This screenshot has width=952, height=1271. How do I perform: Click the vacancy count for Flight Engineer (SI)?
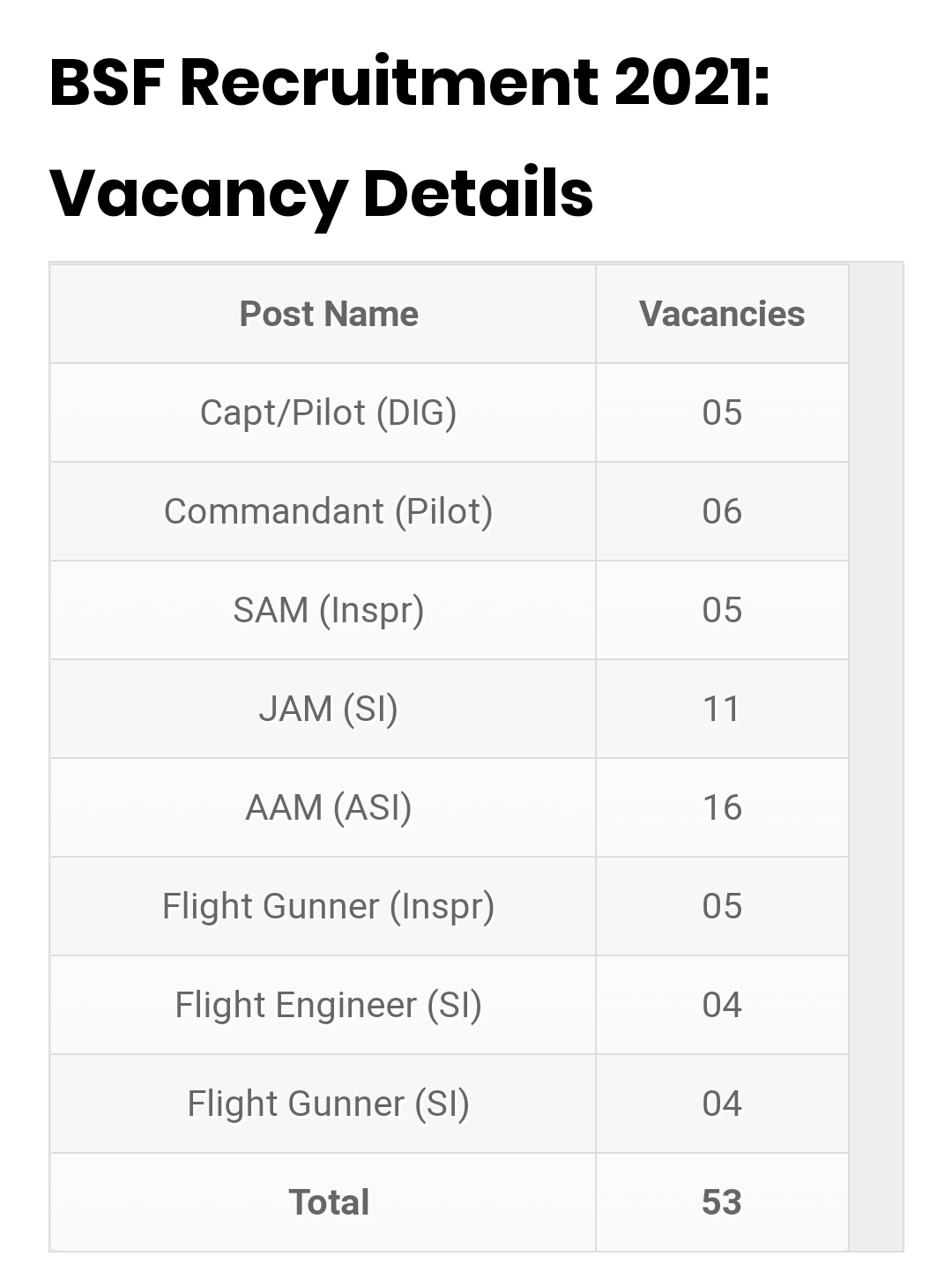(x=722, y=1005)
